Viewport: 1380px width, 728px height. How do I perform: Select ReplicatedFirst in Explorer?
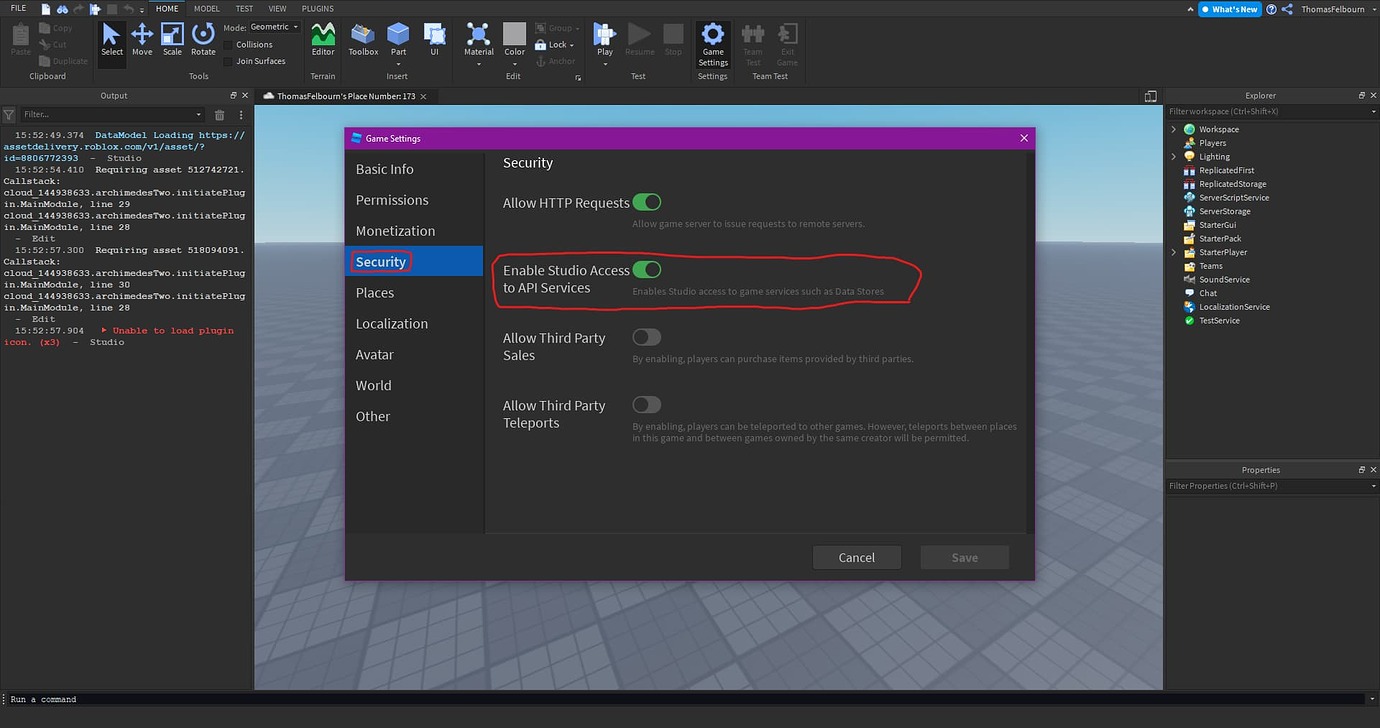point(1226,170)
